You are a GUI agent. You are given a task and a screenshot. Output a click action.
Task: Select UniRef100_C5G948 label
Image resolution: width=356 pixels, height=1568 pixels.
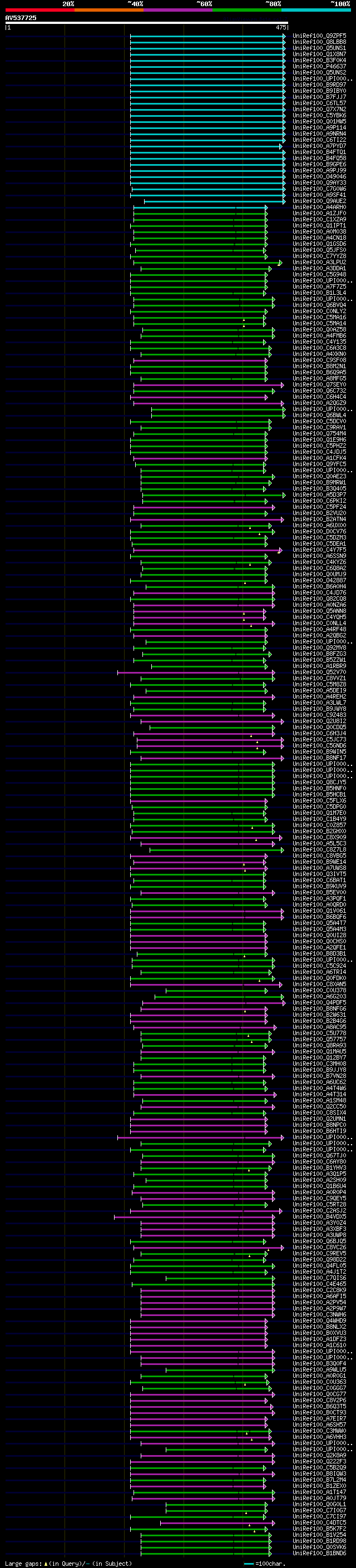pyautogui.click(x=319, y=275)
